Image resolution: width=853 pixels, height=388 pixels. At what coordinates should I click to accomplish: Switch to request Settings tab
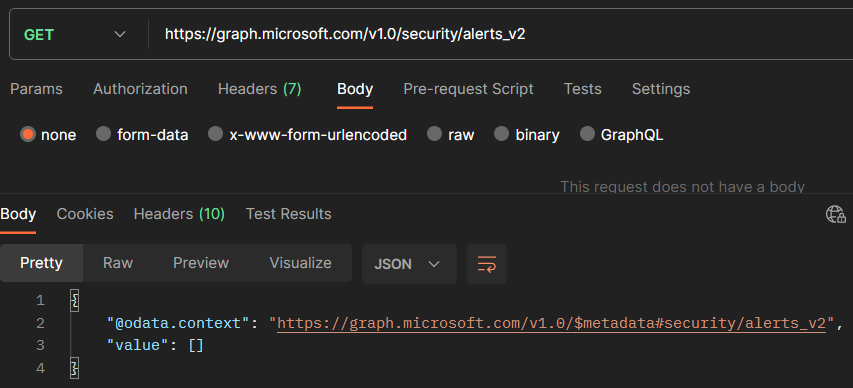(661, 89)
